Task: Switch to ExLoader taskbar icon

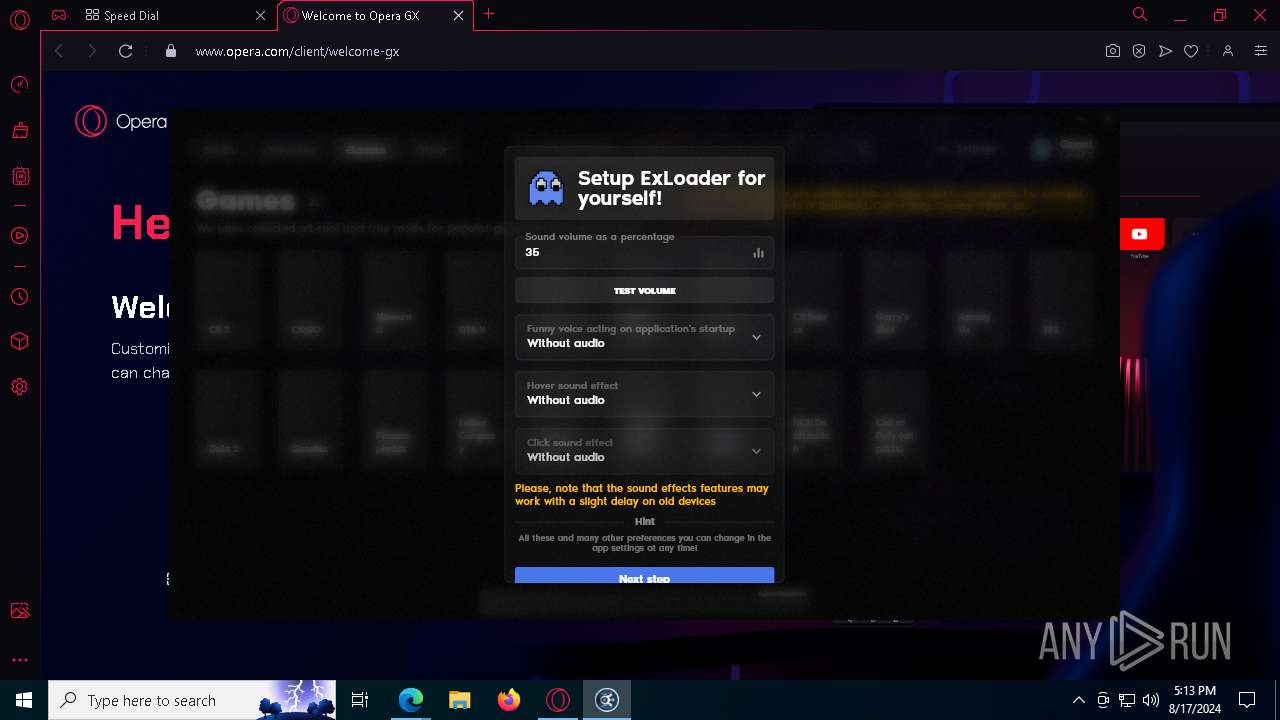Action: [607, 700]
